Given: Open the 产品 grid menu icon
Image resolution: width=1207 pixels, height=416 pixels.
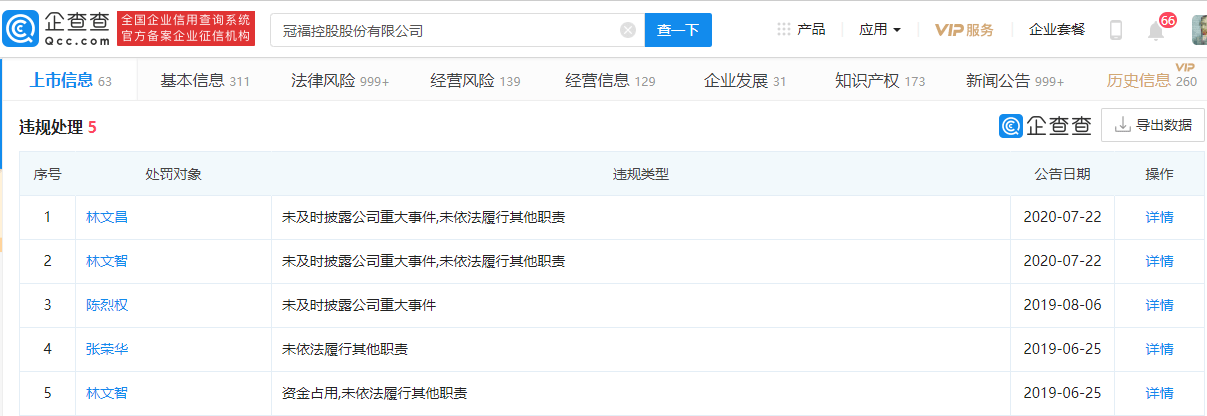Looking at the screenshot, I should [784, 30].
